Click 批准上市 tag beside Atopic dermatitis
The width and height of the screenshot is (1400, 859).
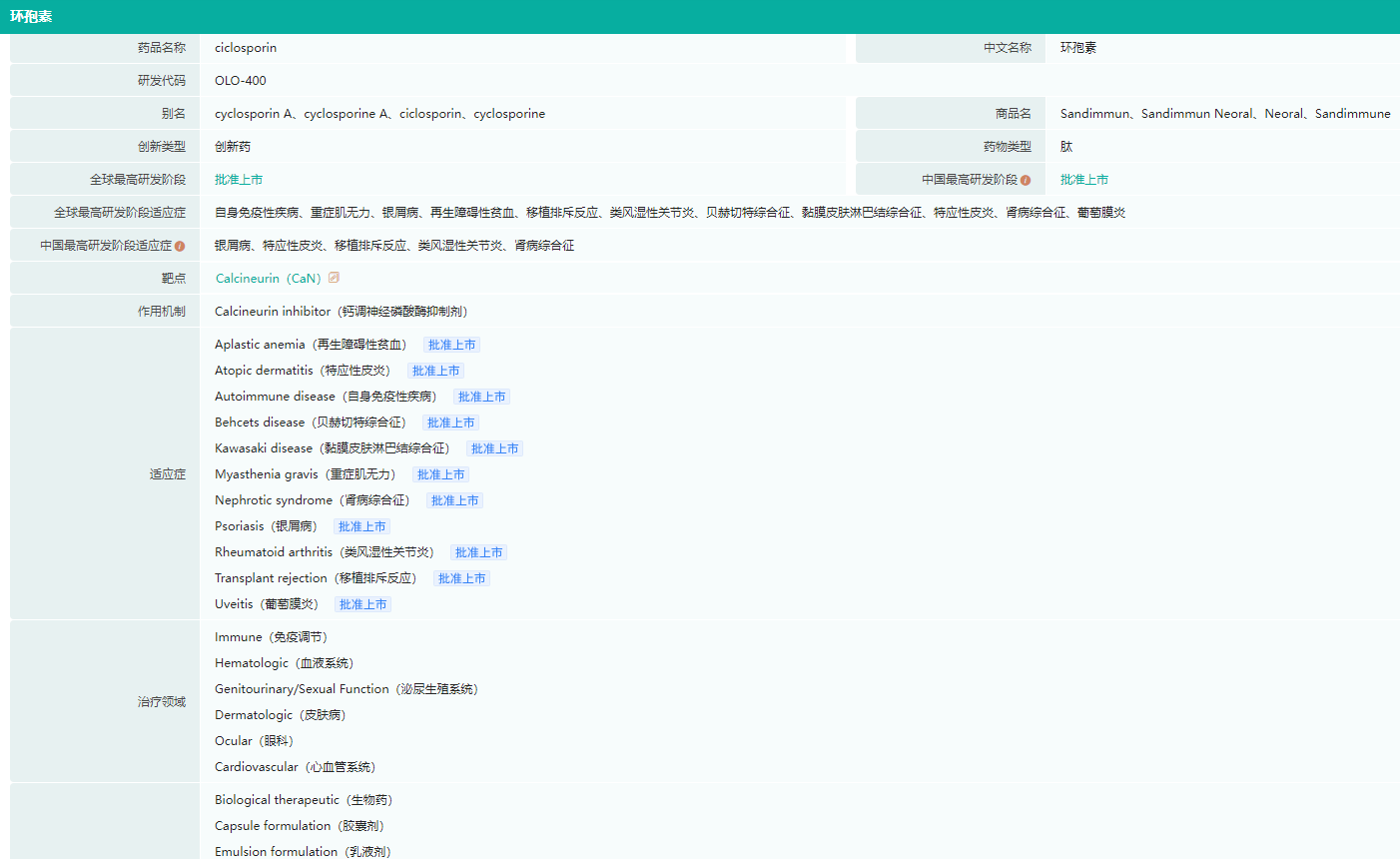point(435,371)
